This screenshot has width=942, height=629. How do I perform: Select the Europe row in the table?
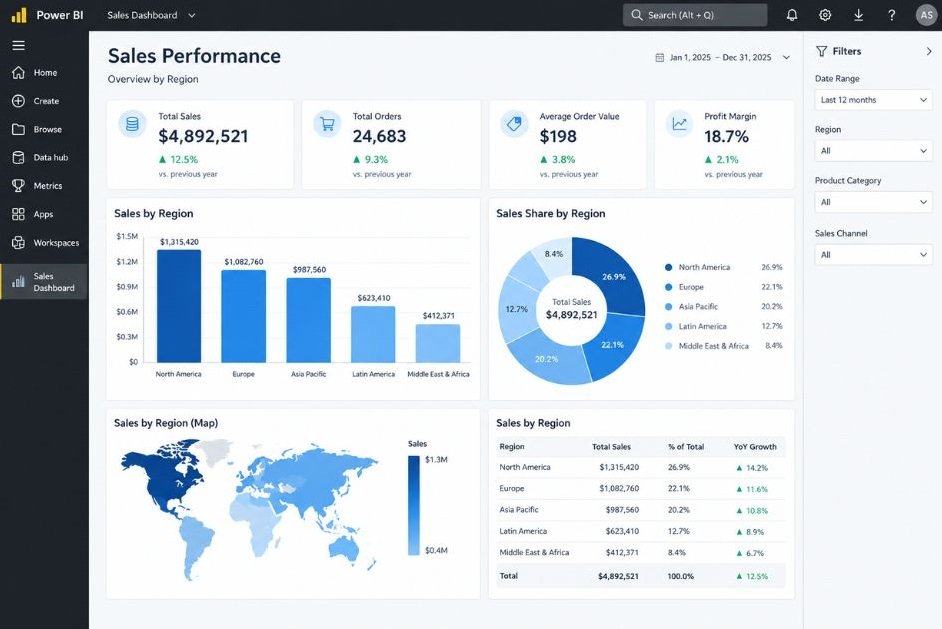click(641, 488)
